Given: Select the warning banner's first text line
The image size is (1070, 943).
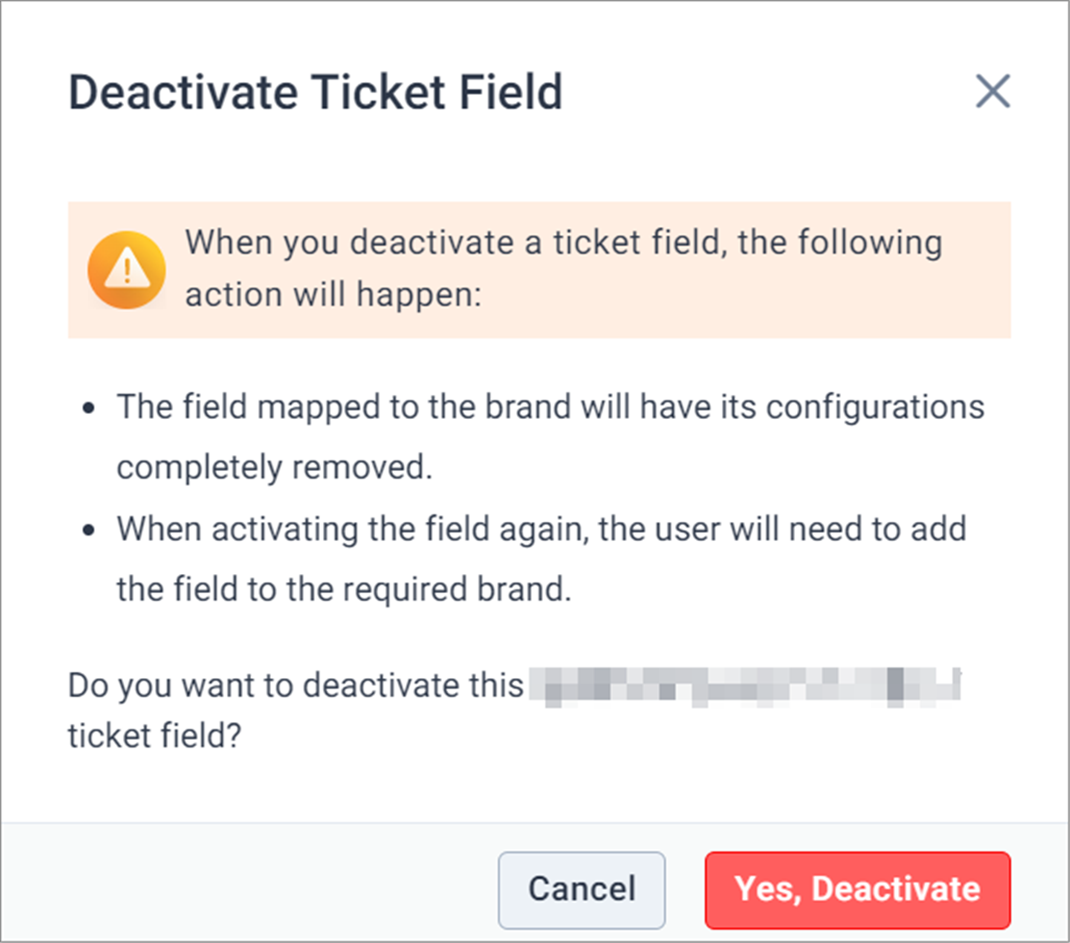Looking at the screenshot, I should point(564,243).
